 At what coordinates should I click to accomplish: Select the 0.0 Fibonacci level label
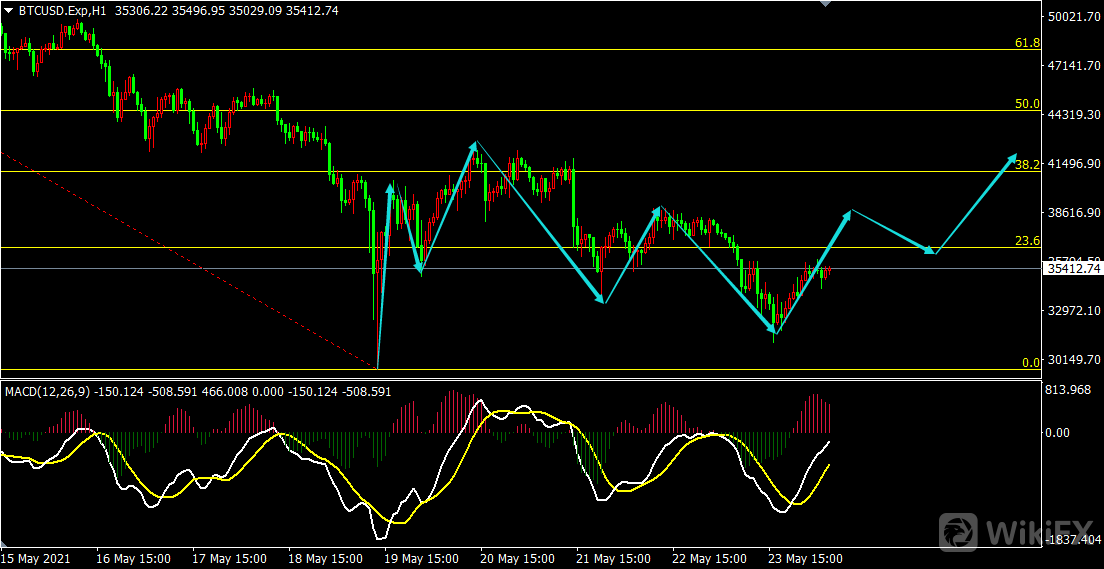tap(1031, 362)
